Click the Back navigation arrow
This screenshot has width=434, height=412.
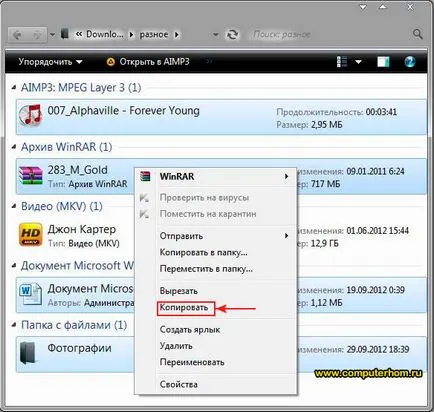point(17,35)
